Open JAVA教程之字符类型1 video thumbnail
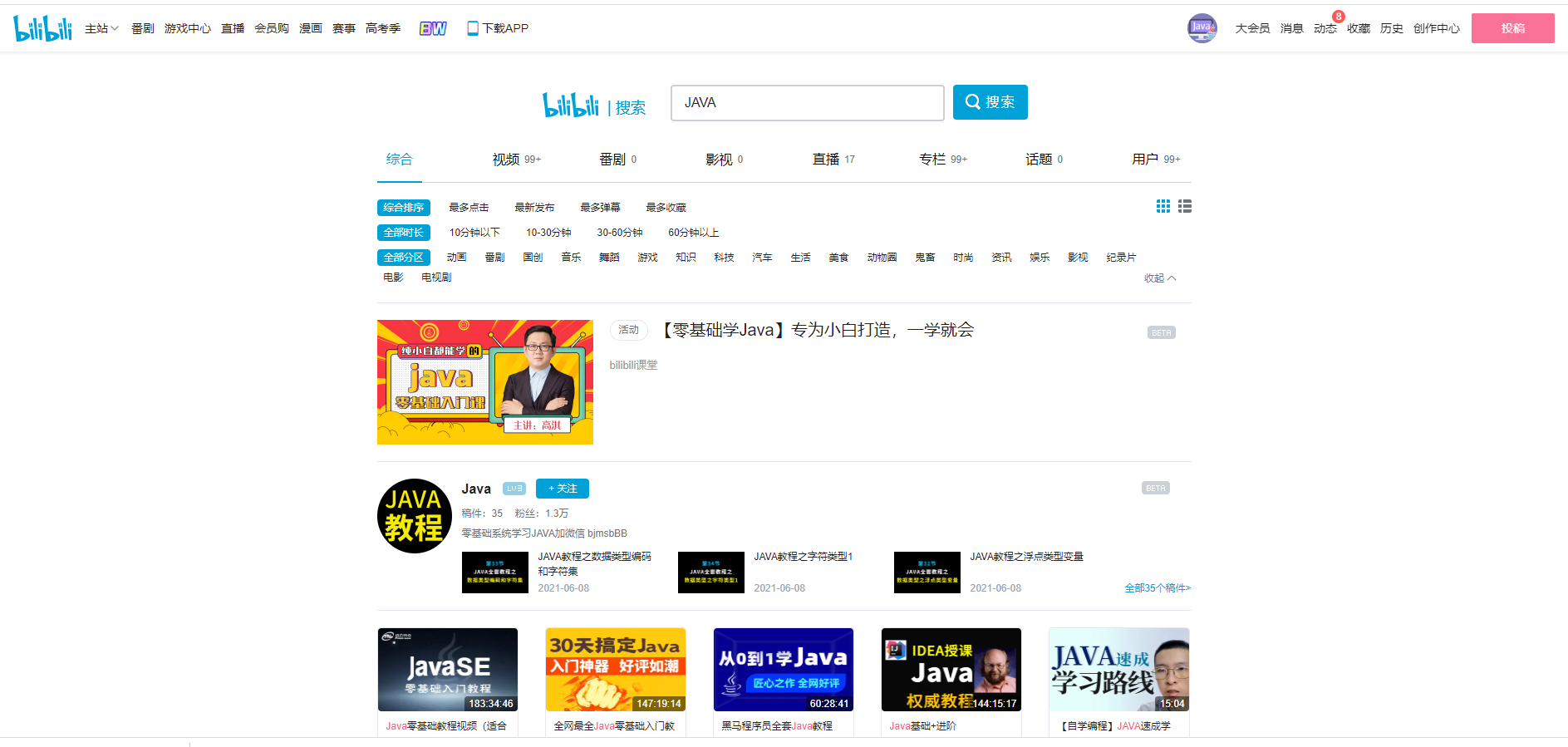 click(x=711, y=573)
